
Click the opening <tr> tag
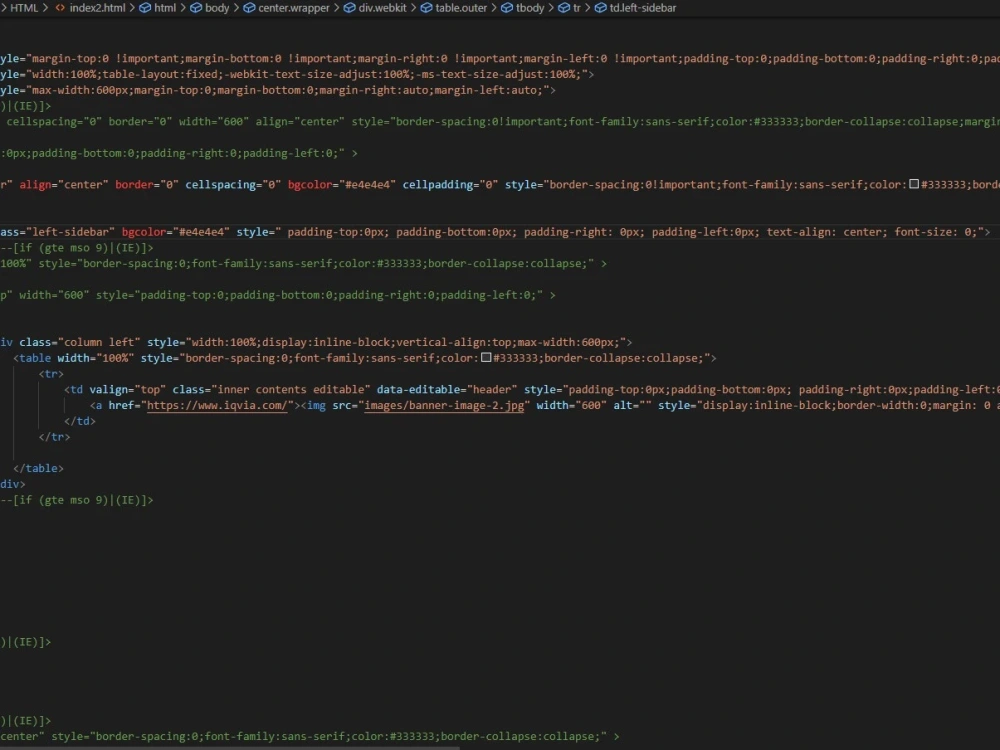coord(51,374)
